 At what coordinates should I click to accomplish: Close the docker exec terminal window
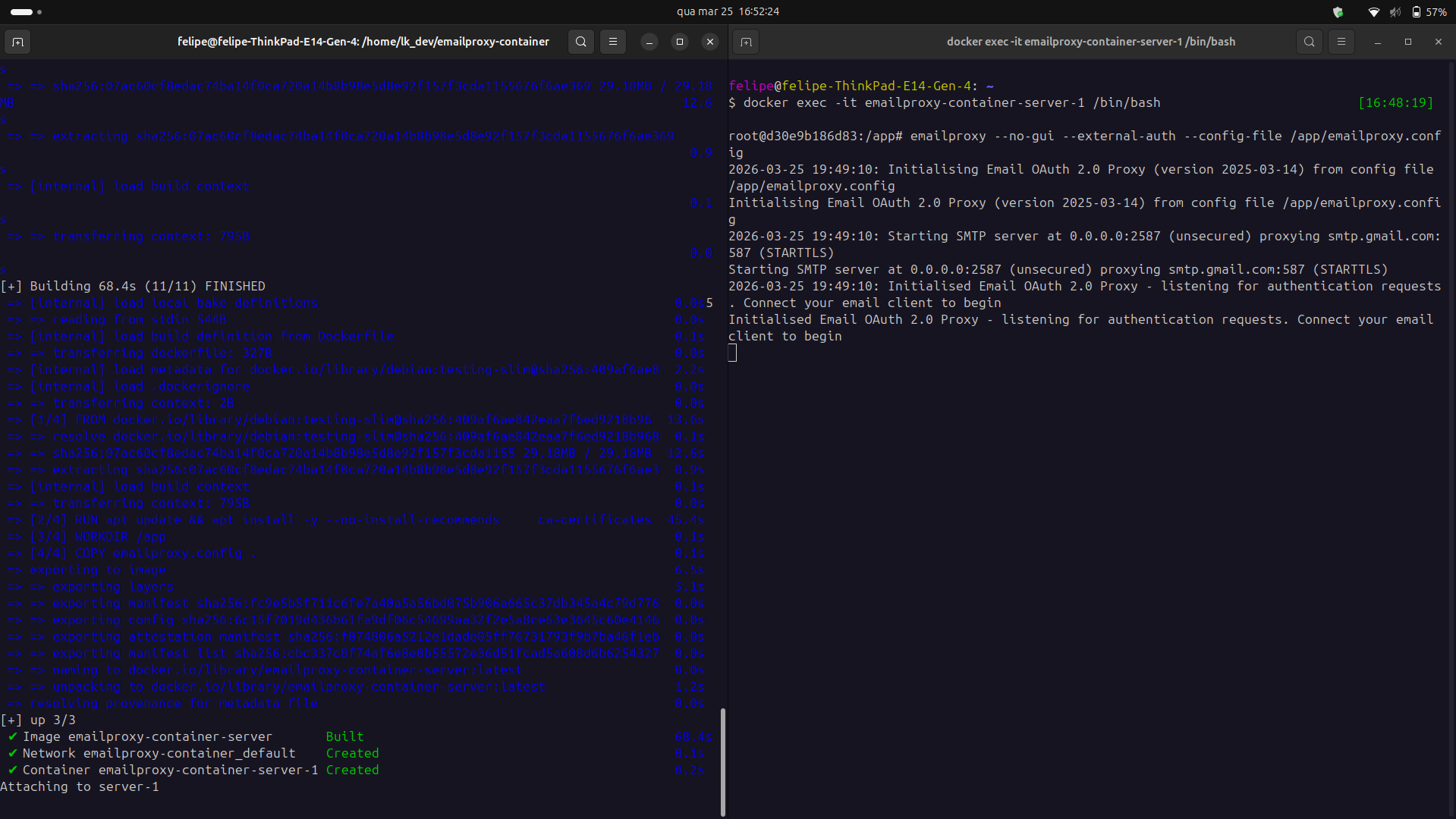pos(1439,42)
